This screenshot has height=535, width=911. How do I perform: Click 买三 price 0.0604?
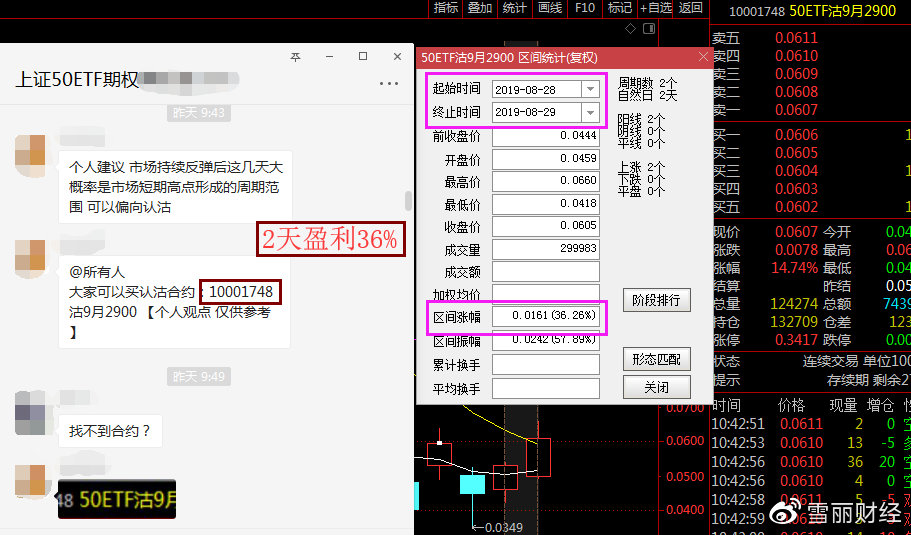point(796,171)
